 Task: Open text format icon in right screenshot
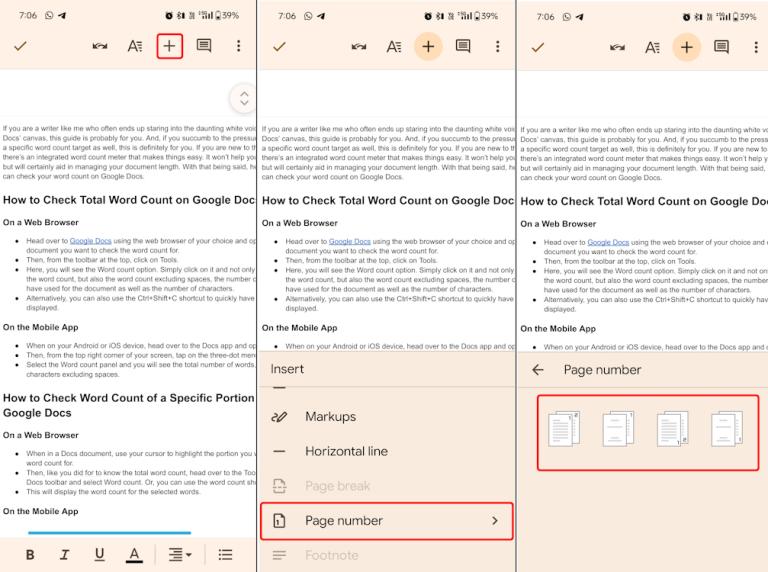tap(652, 47)
